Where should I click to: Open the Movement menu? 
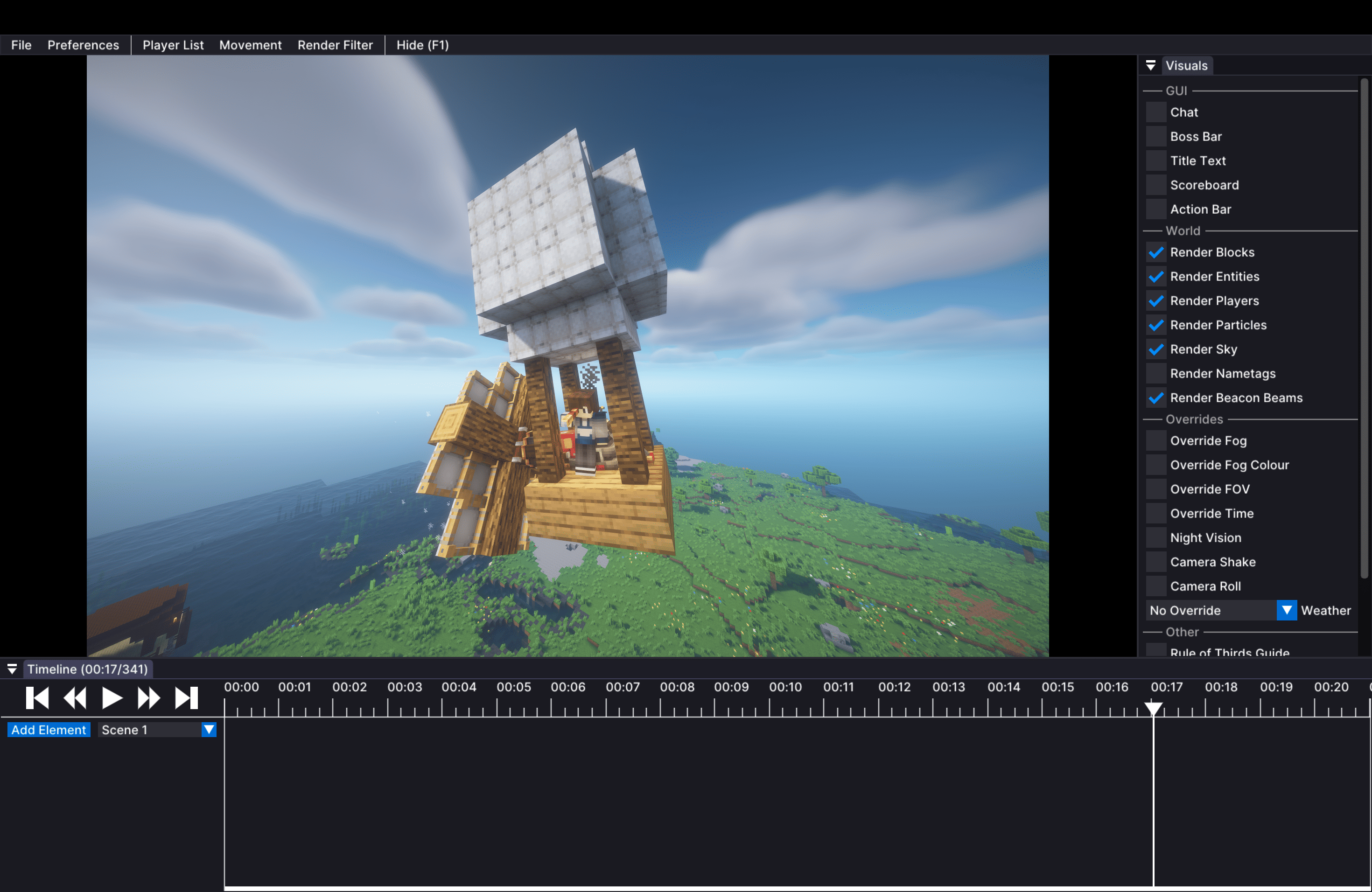[x=250, y=45]
